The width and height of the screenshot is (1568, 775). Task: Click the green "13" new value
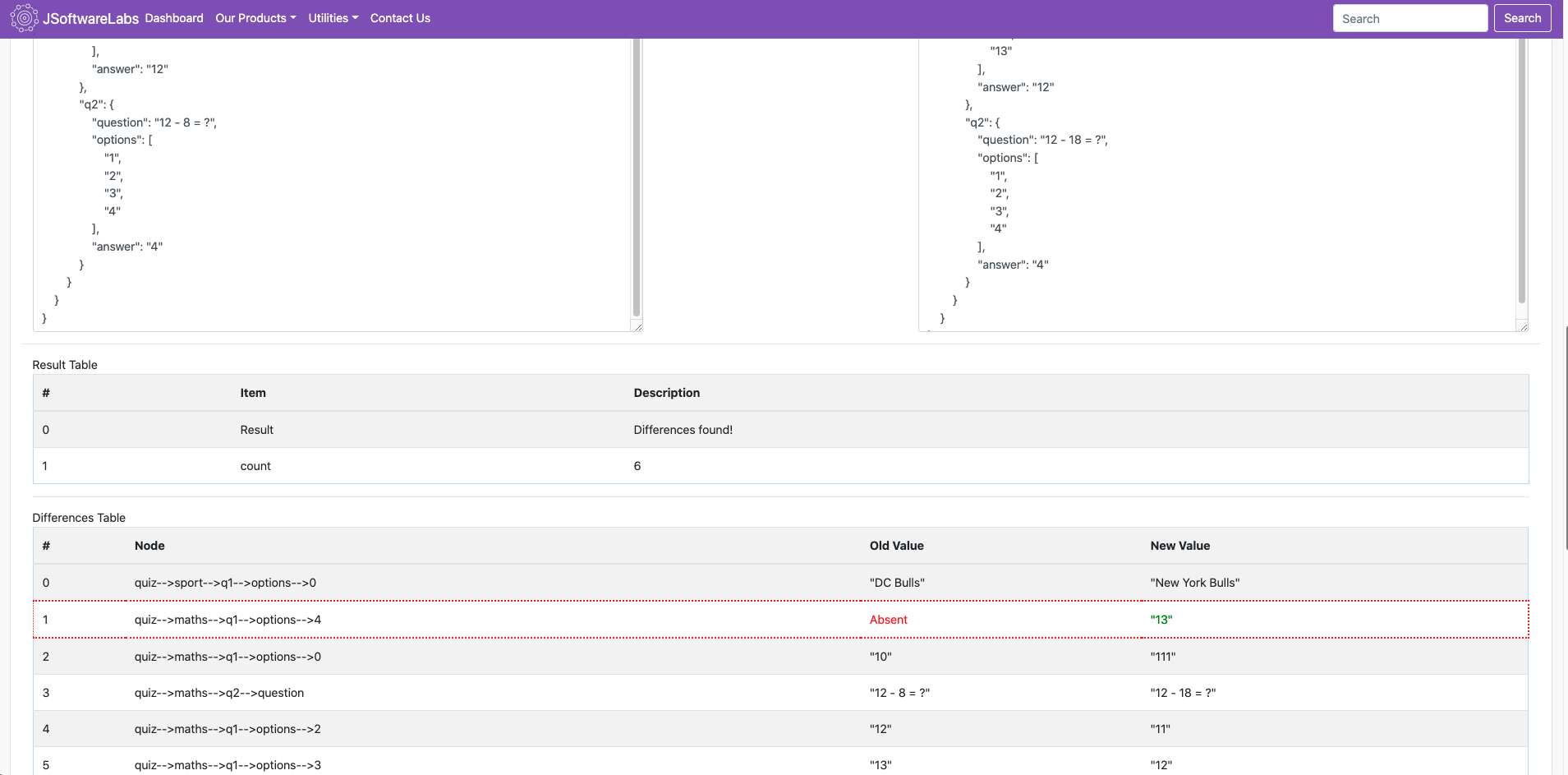click(x=1161, y=620)
